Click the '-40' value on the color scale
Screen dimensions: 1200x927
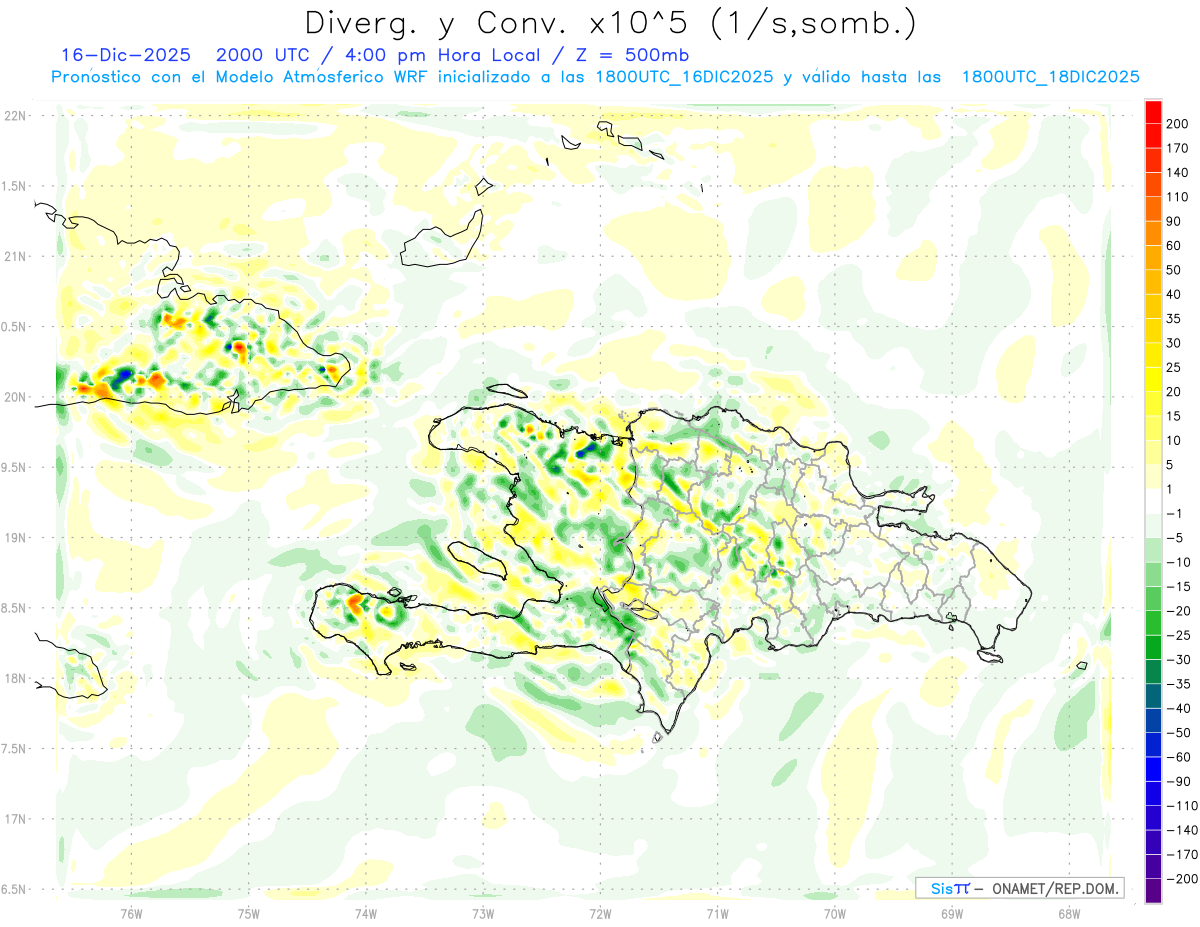(x=1178, y=708)
